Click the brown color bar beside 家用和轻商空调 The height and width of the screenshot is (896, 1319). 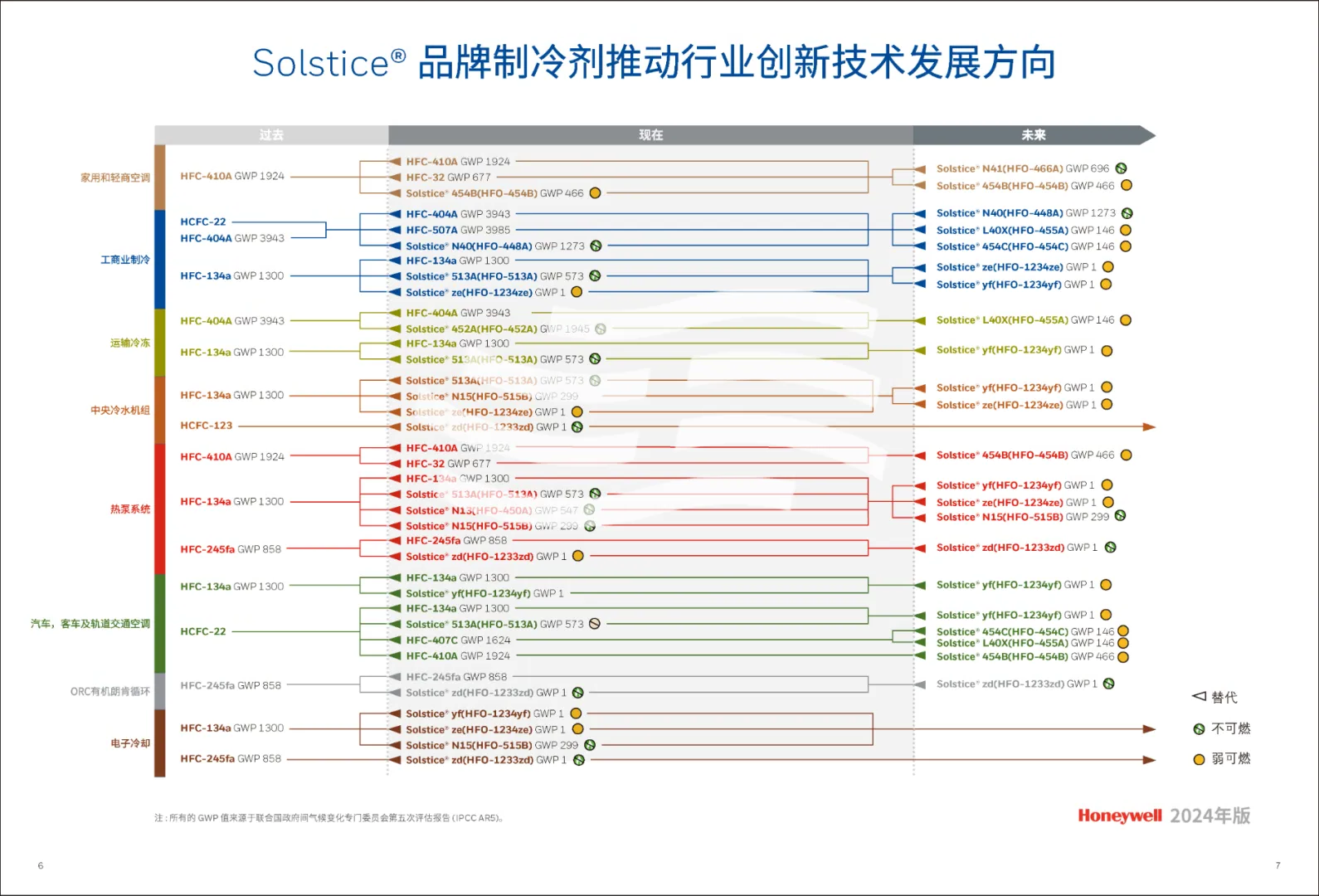point(160,178)
